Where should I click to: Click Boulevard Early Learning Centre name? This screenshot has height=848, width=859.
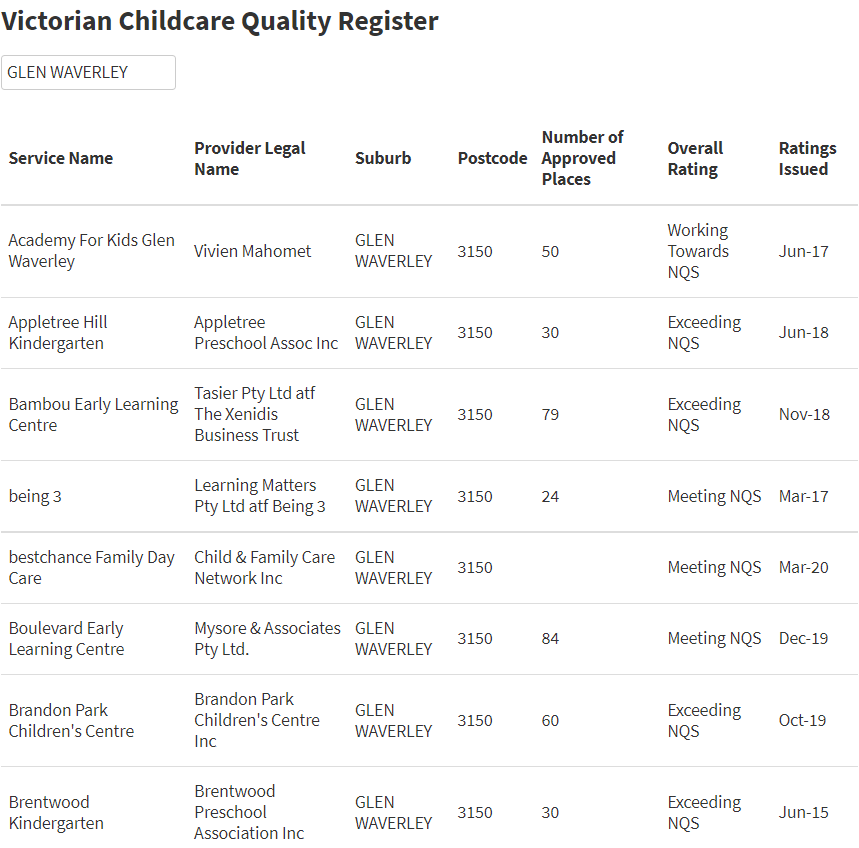(x=66, y=639)
